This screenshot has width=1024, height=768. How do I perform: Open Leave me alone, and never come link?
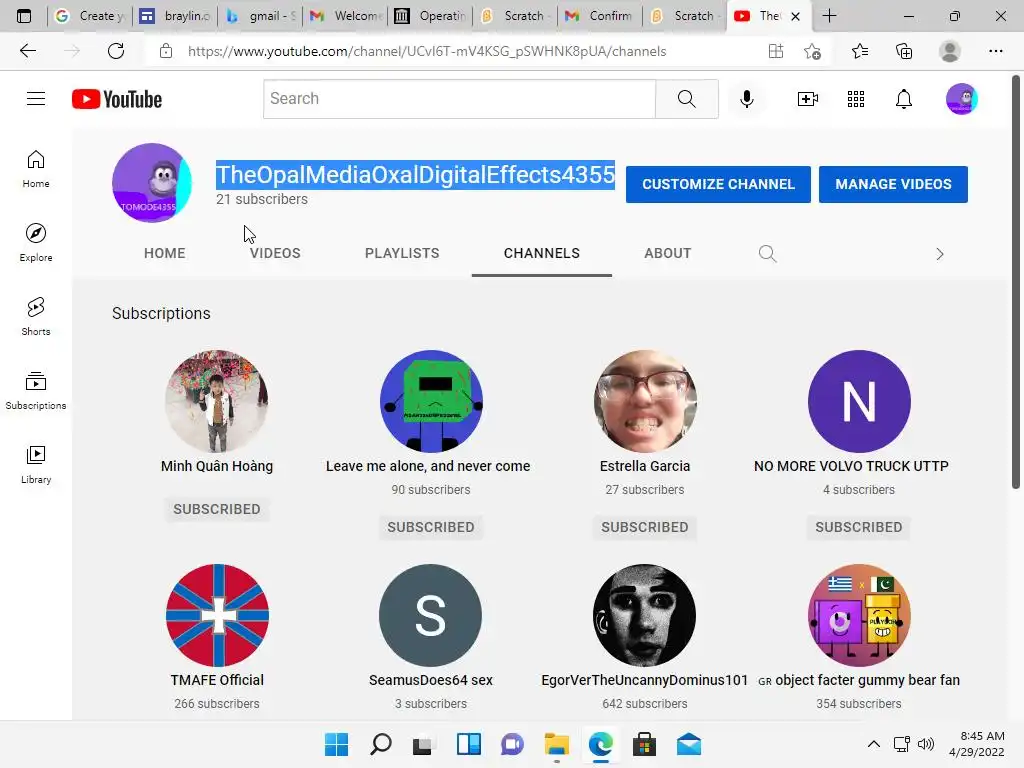pos(428,466)
